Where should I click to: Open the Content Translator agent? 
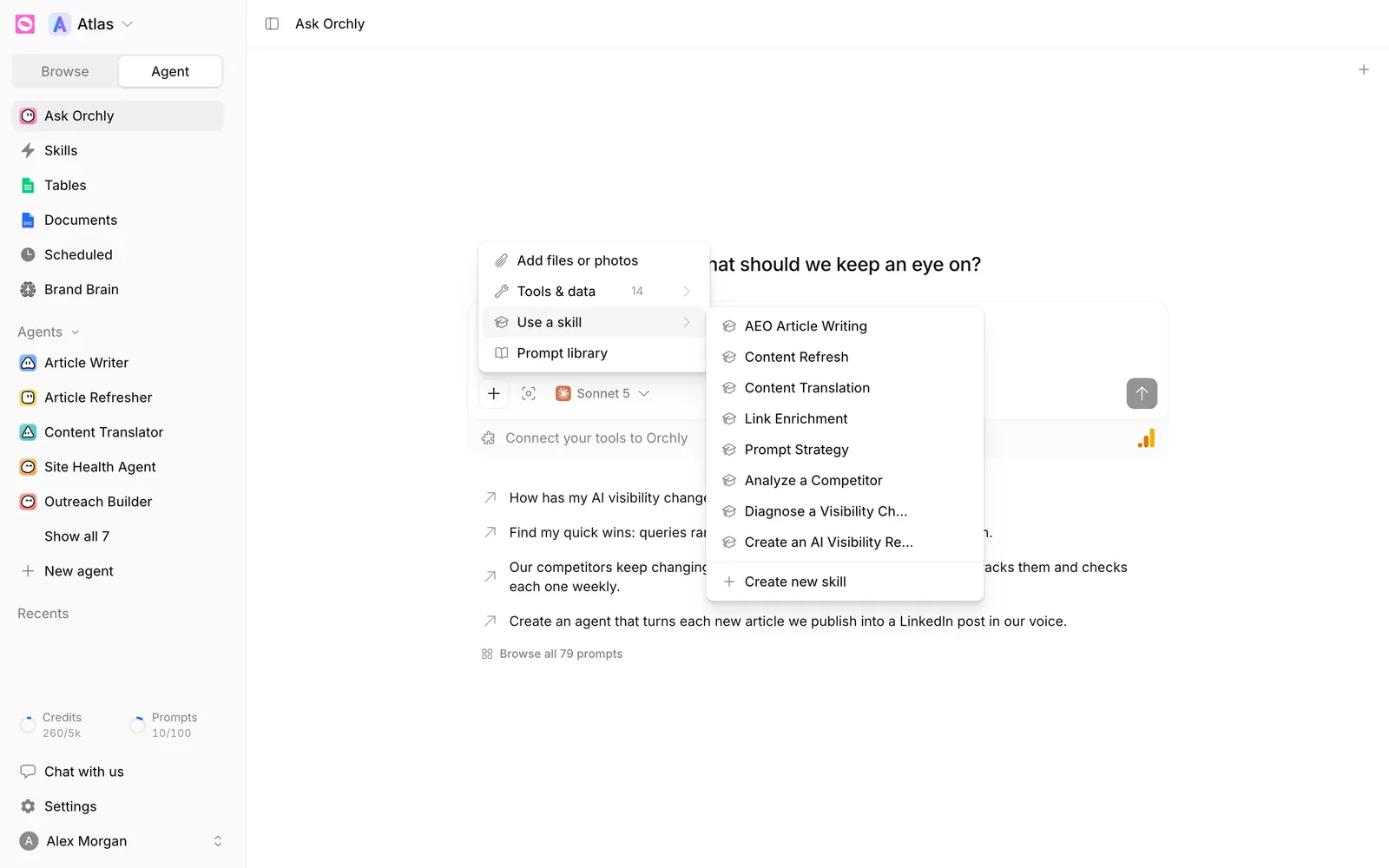coord(118,432)
